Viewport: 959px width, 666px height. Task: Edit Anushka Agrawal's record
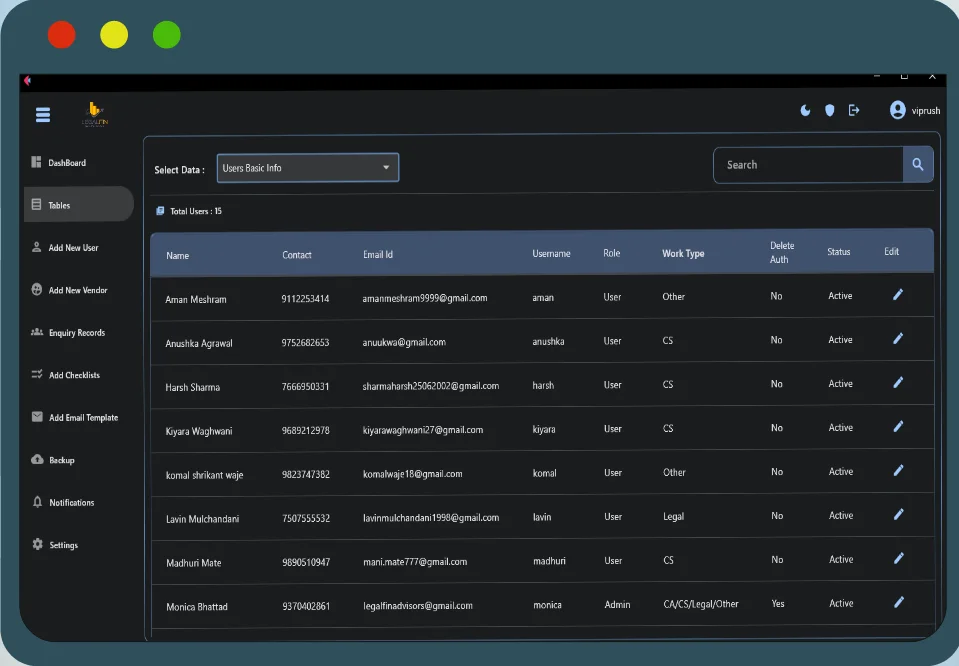(898, 338)
